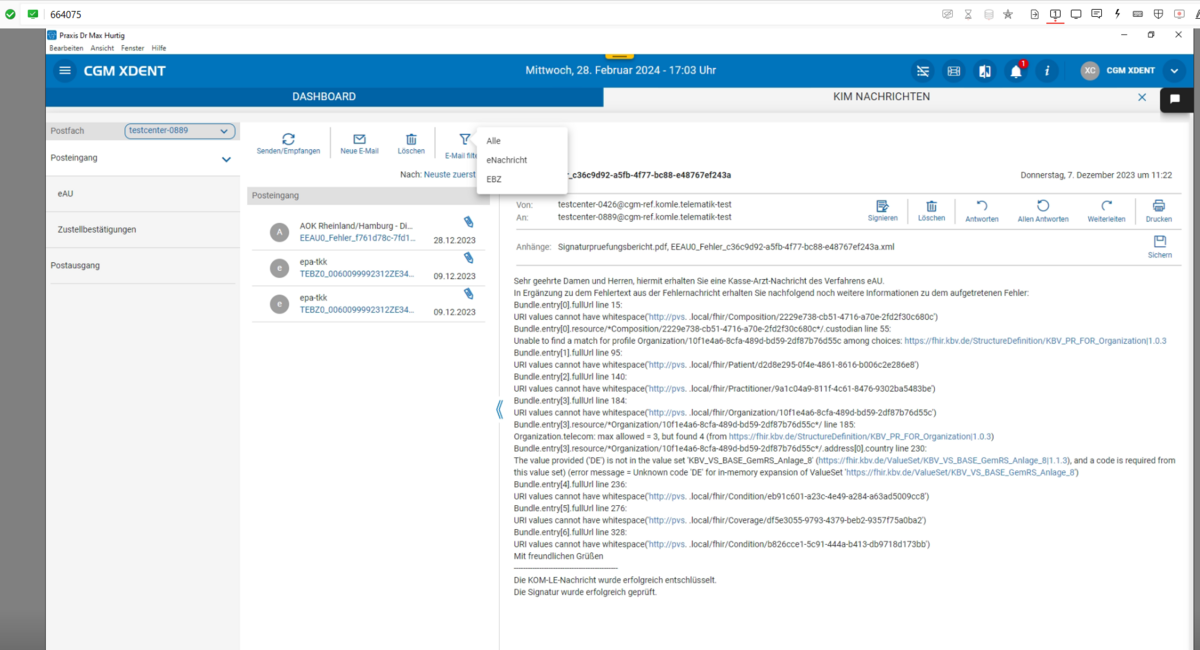Open the eAU folder

pyautogui.click(x=66, y=193)
